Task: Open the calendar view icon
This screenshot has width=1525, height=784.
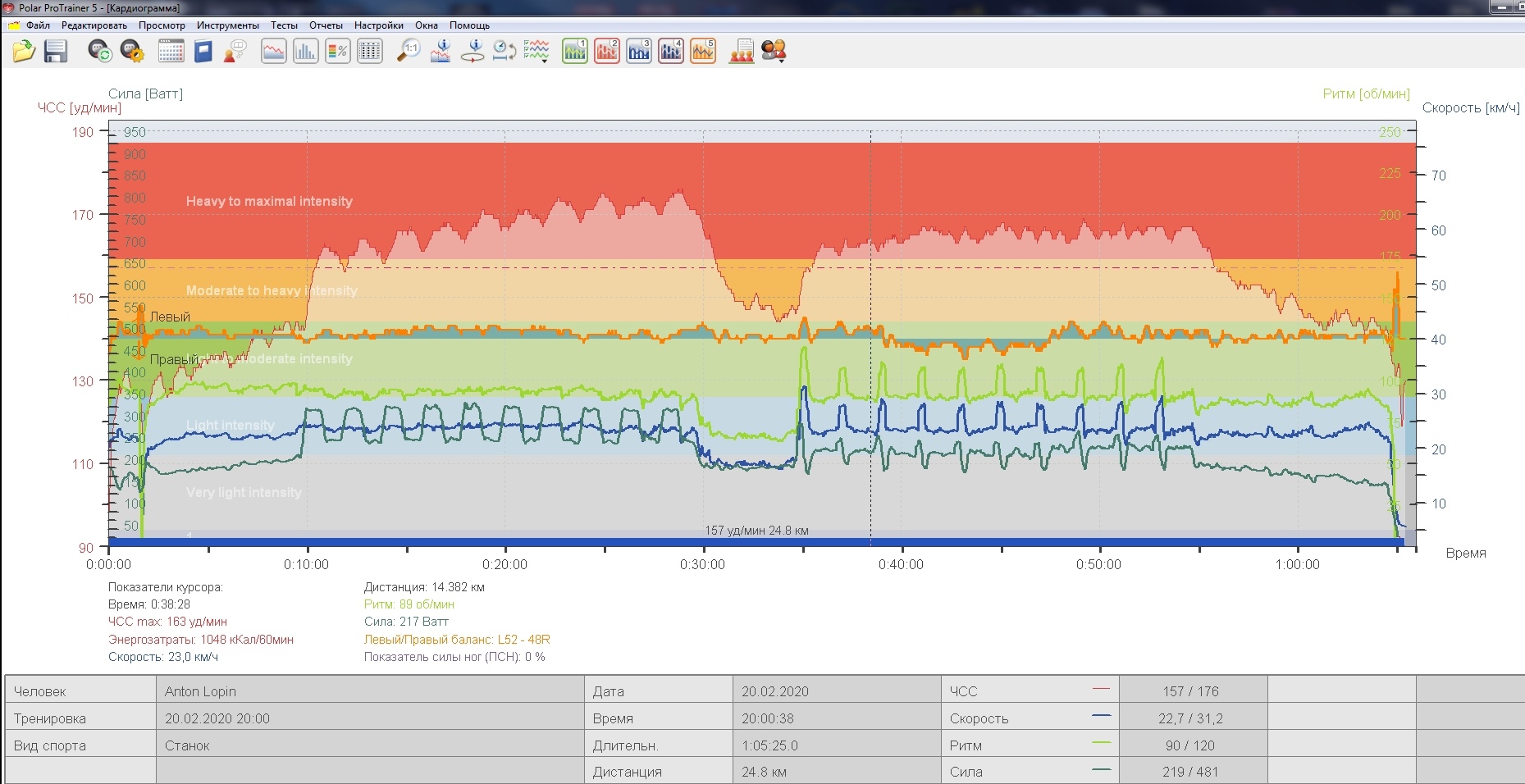Action: [171, 52]
